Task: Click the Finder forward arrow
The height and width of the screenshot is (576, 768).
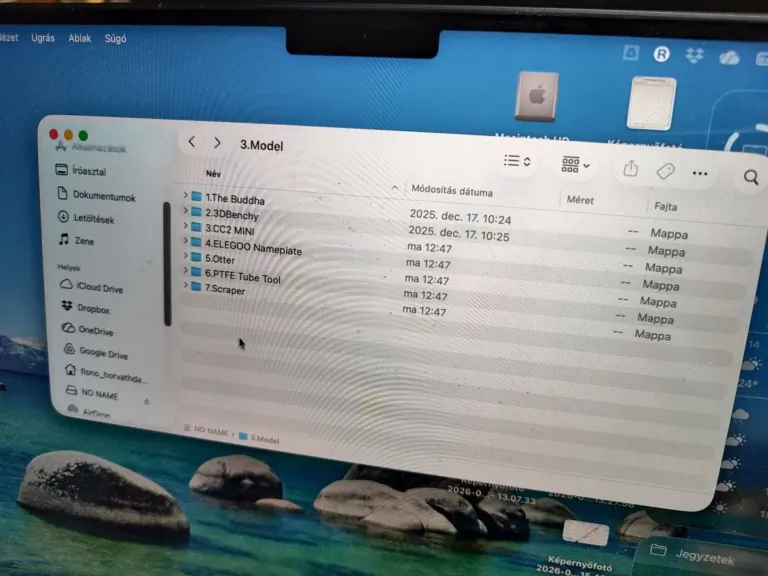Action: (217, 143)
